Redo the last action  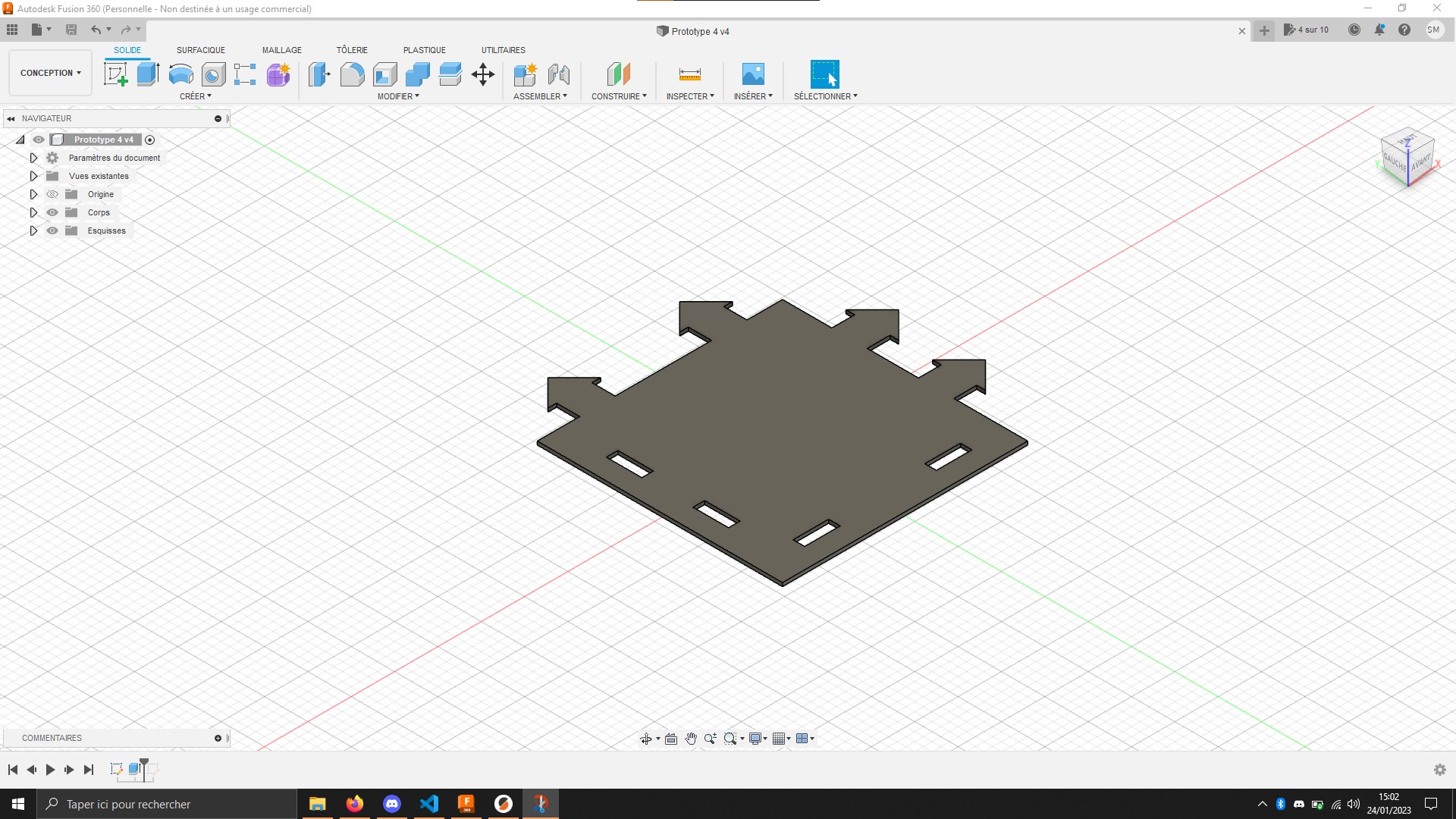[126, 30]
